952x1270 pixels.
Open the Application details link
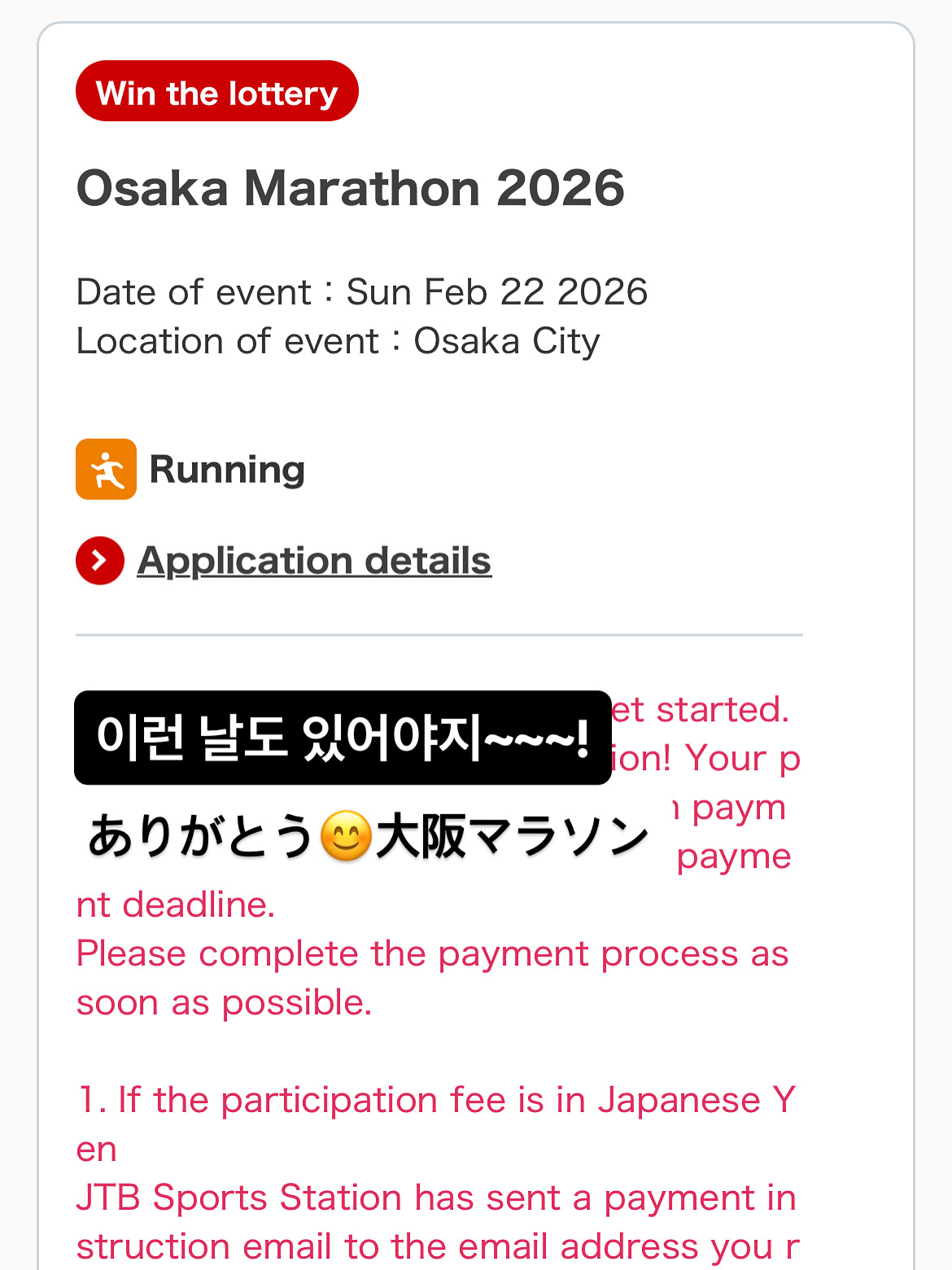click(314, 561)
